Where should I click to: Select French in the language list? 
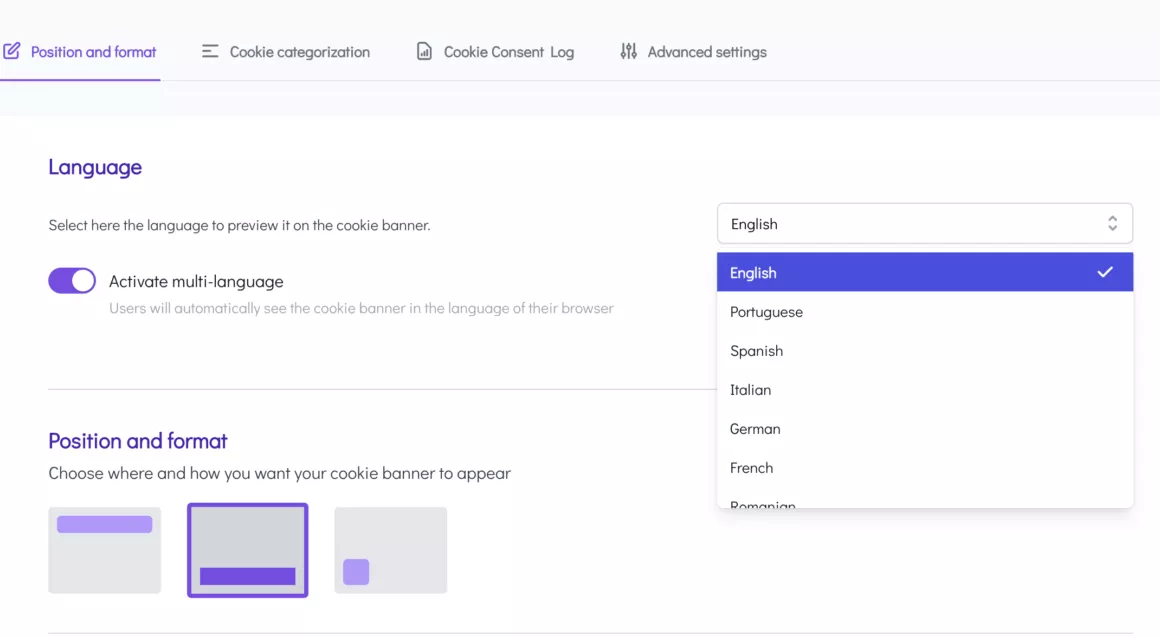pos(751,468)
